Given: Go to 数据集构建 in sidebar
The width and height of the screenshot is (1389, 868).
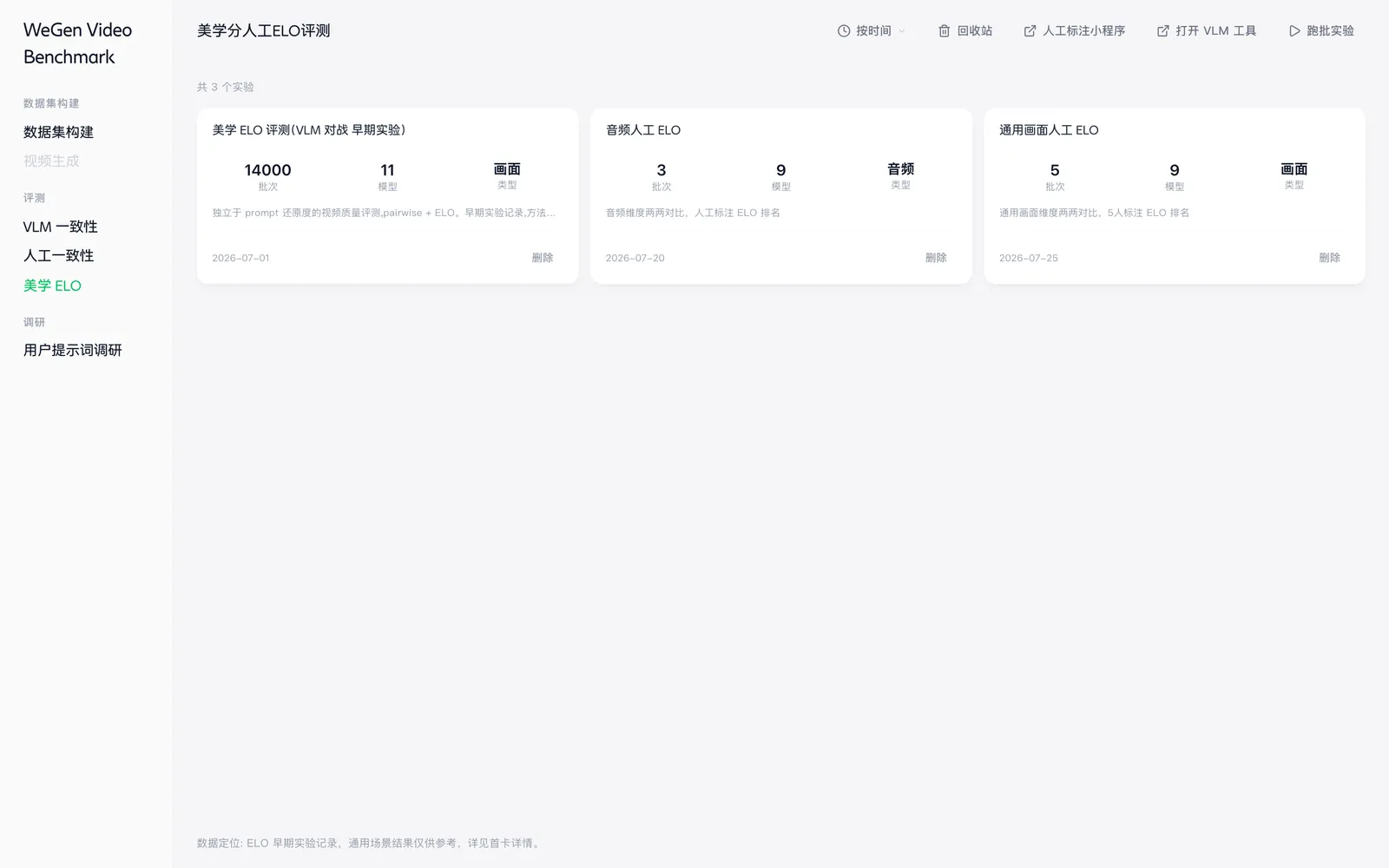Looking at the screenshot, I should click(58, 132).
